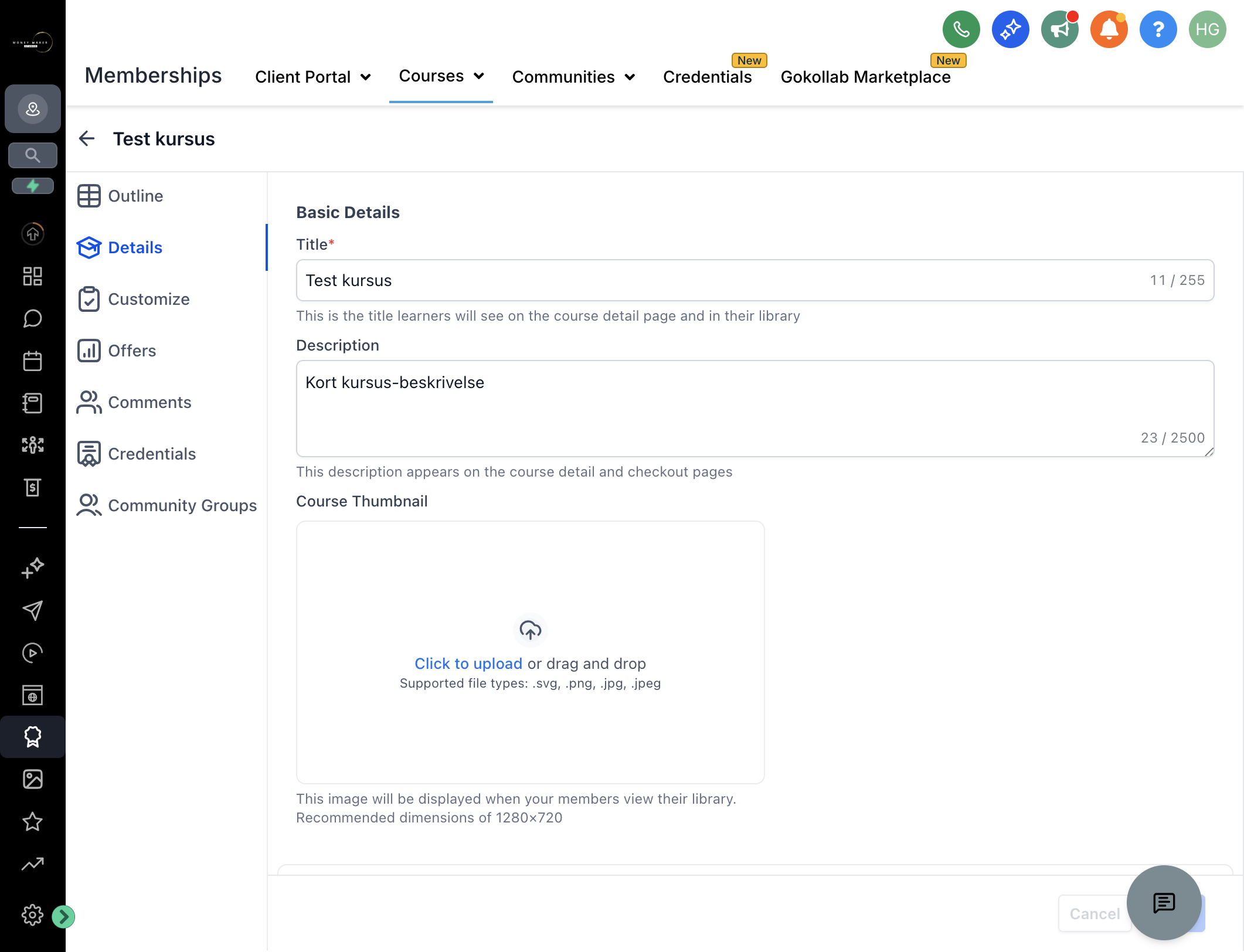Open the HG user avatar menu
Viewport: 1244px width, 952px height.
(1207, 29)
